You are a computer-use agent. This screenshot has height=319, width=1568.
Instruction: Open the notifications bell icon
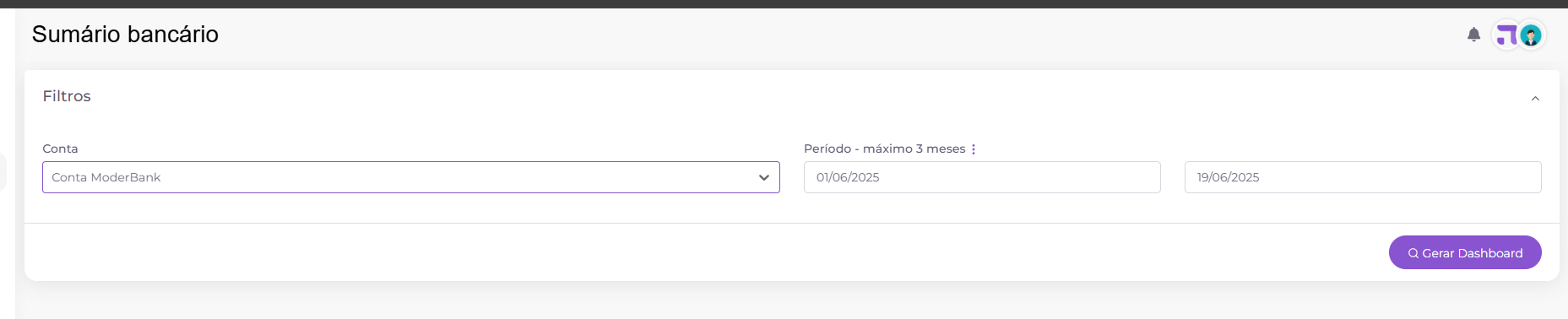click(1473, 35)
